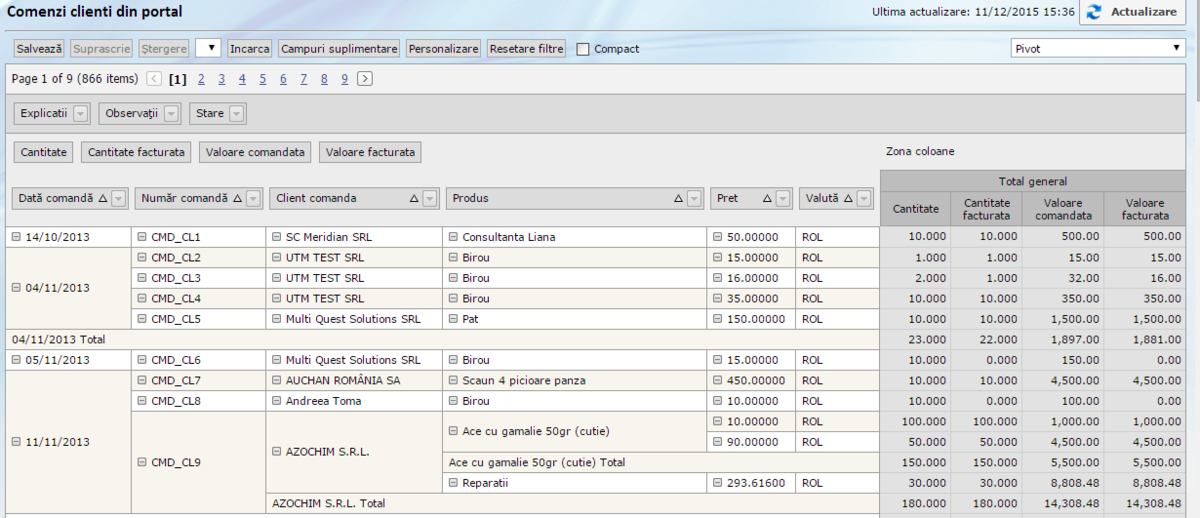Sort by Dată comandă column header
The width and height of the screenshot is (1200, 518).
point(58,198)
